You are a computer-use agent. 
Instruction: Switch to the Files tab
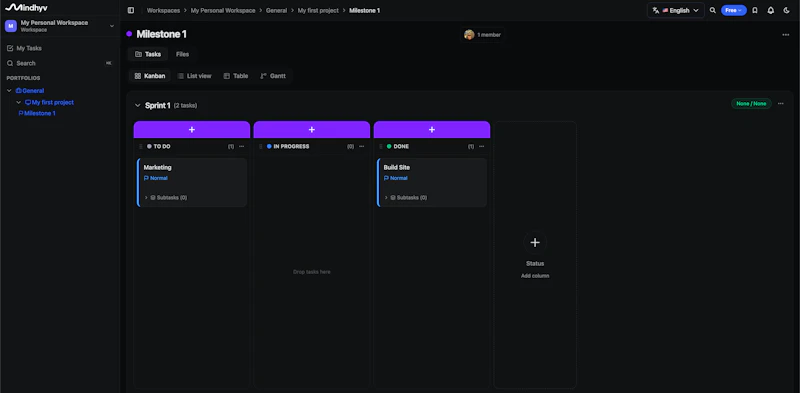point(182,54)
